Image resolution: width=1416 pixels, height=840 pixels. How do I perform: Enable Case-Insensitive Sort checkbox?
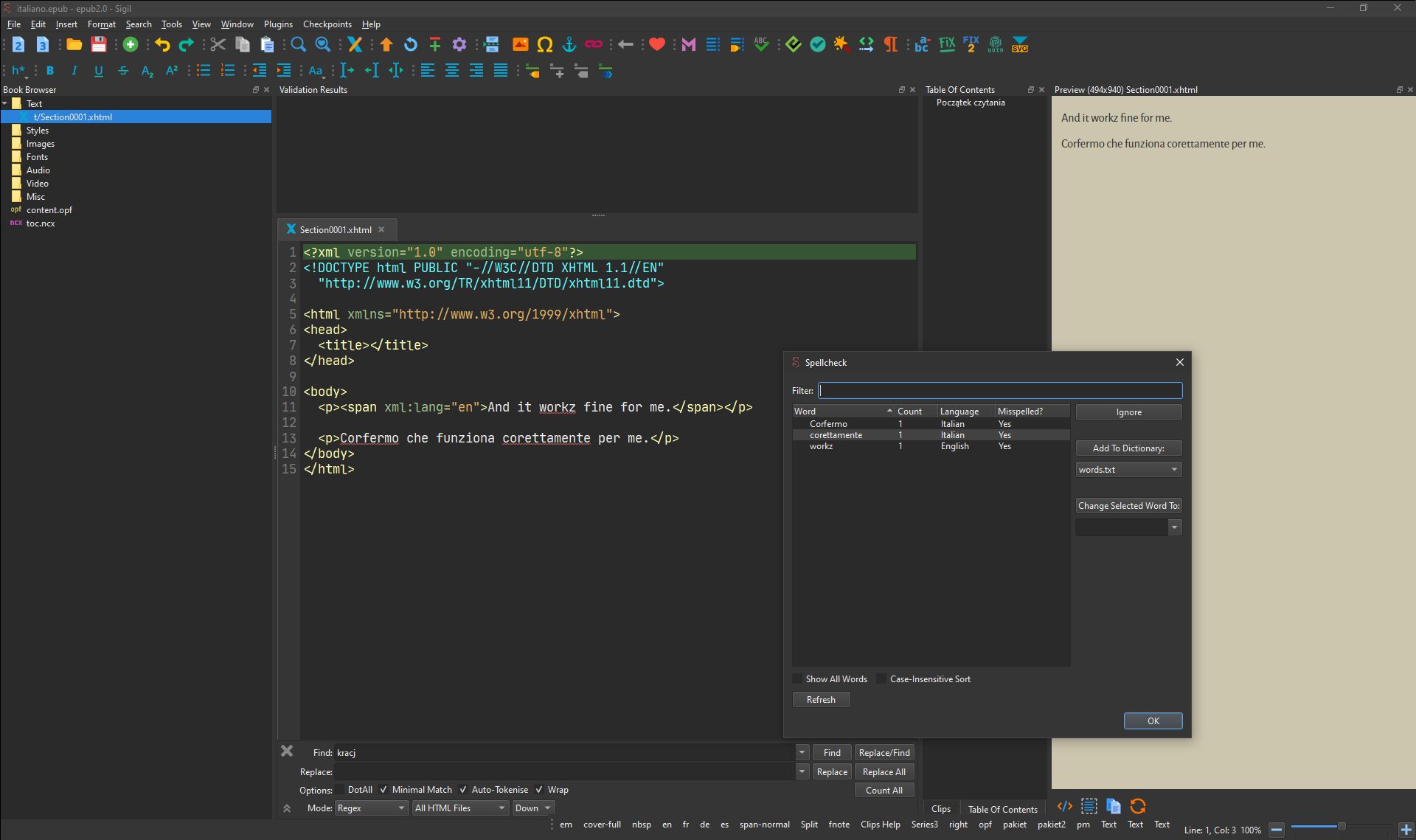[882, 679]
